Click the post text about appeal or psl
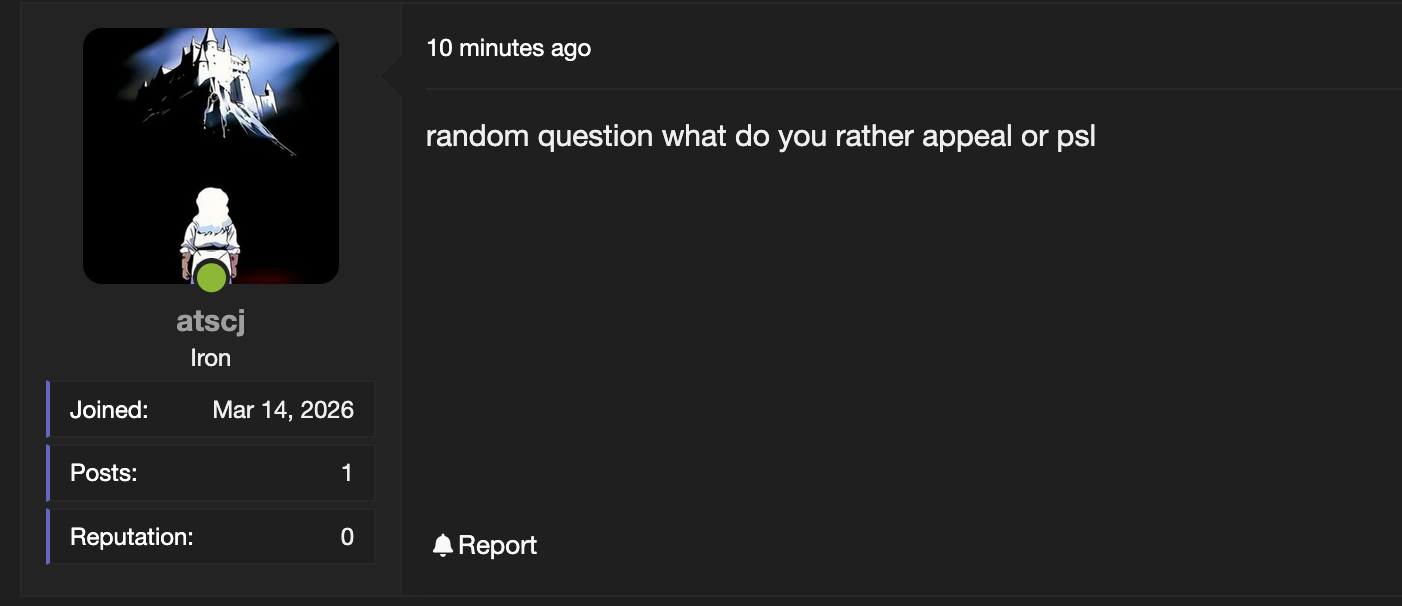 point(760,136)
